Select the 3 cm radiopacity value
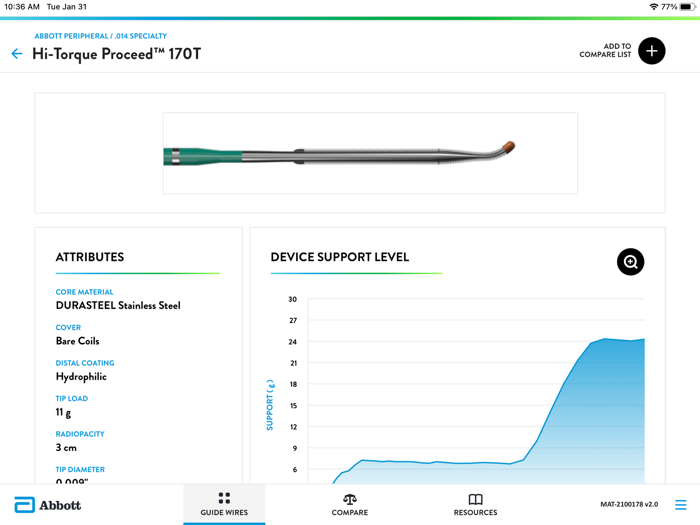Image resolution: width=700 pixels, height=525 pixels. pyautogui.click(x=66, y=447)
